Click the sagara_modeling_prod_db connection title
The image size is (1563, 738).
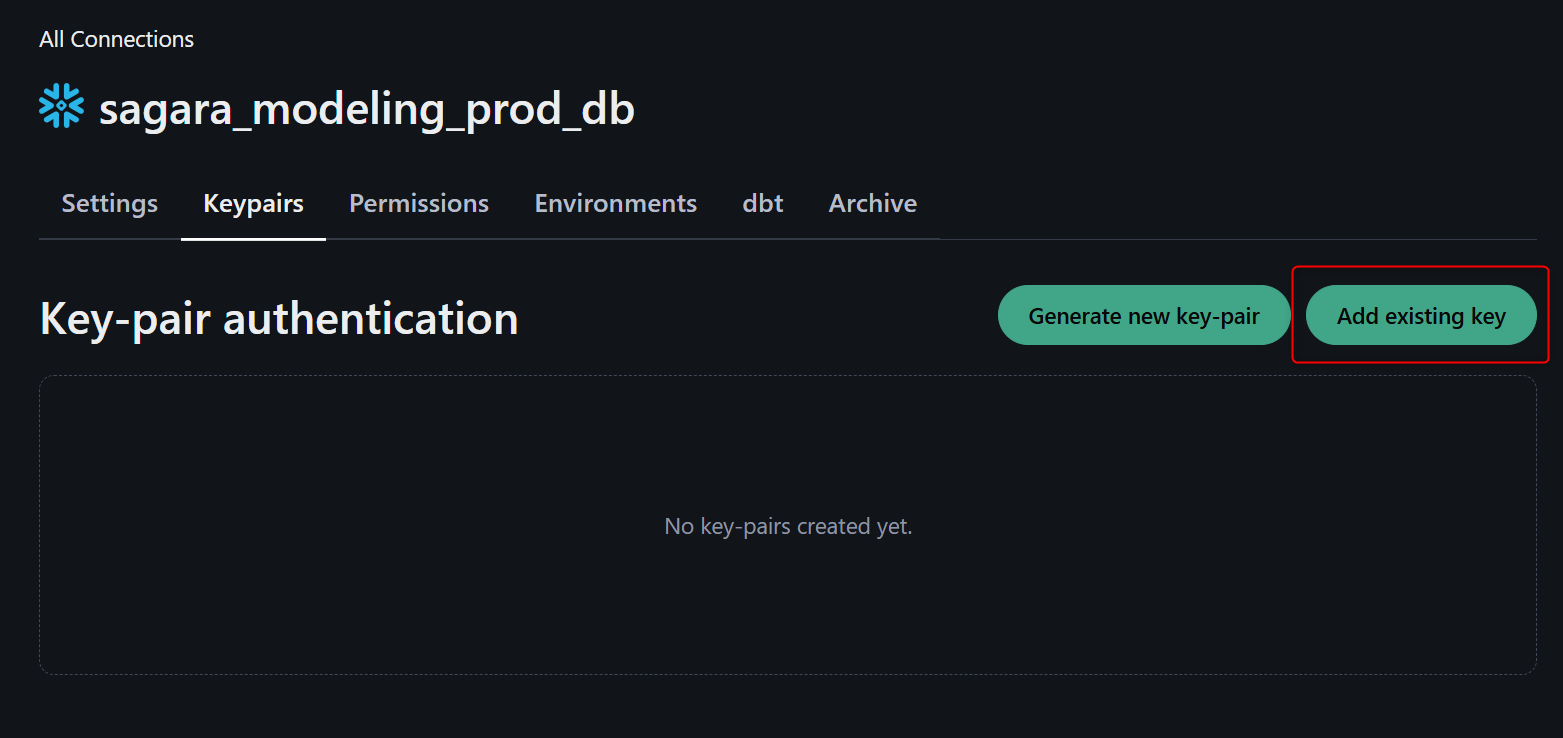pyautogui.click(x=366, y=108)
